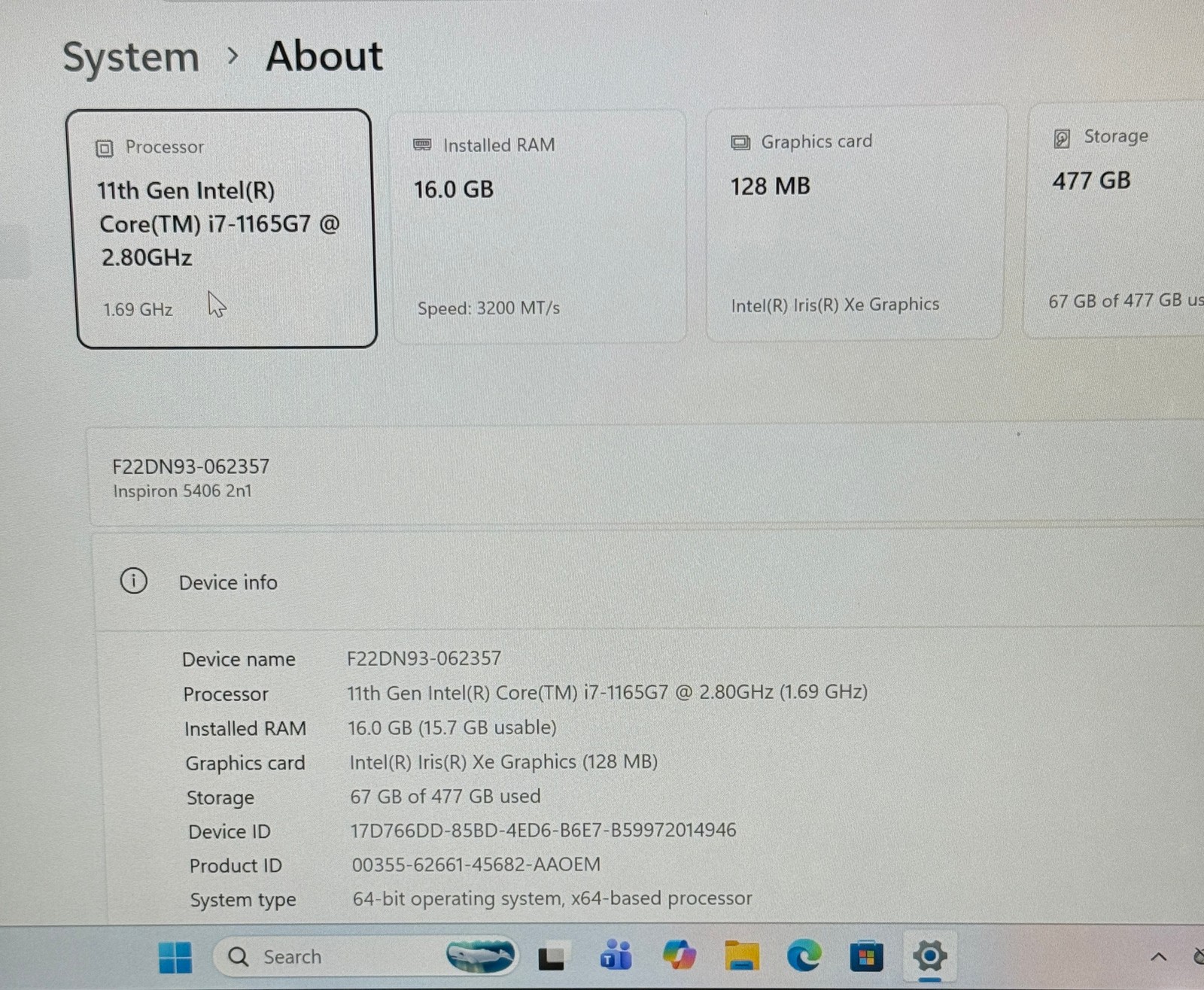Select the Installed RAM card

[539, 226]
